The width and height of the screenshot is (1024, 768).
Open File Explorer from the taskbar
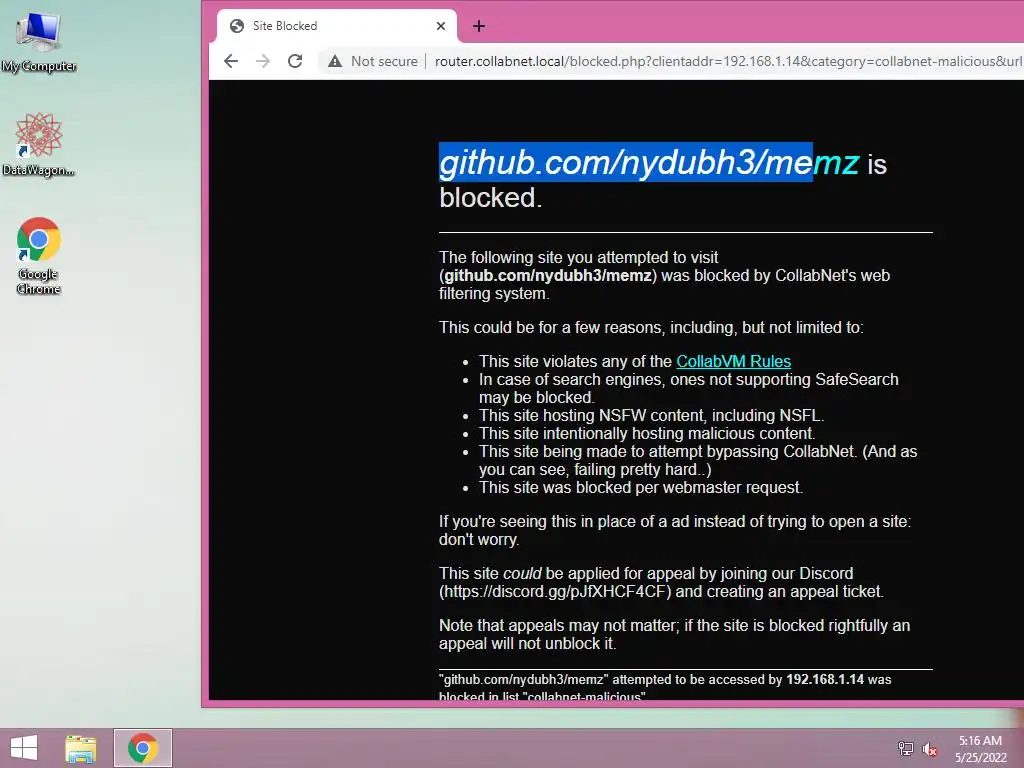point(81,748)
